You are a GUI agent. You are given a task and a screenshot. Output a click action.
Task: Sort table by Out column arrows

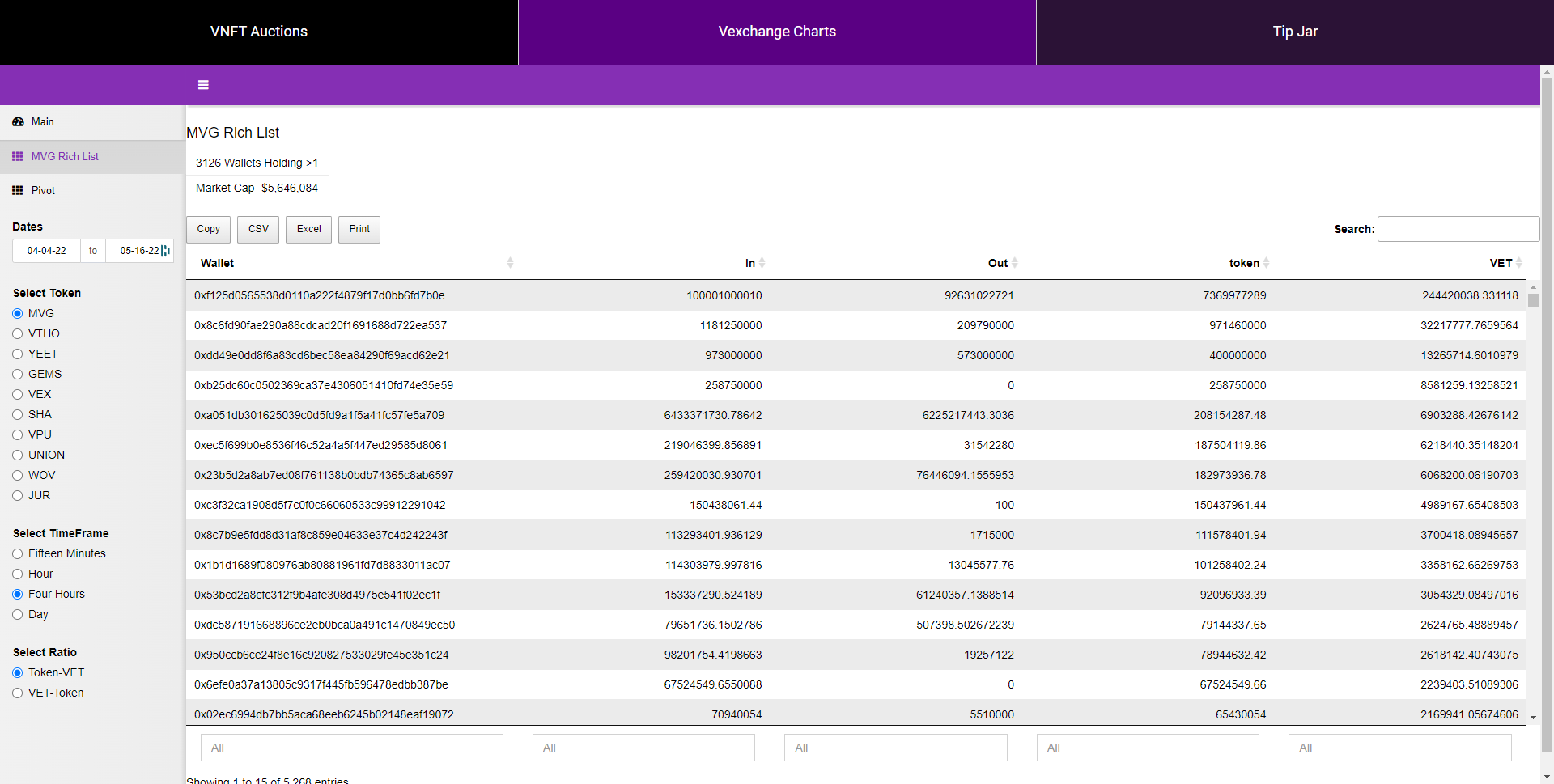1015,263
